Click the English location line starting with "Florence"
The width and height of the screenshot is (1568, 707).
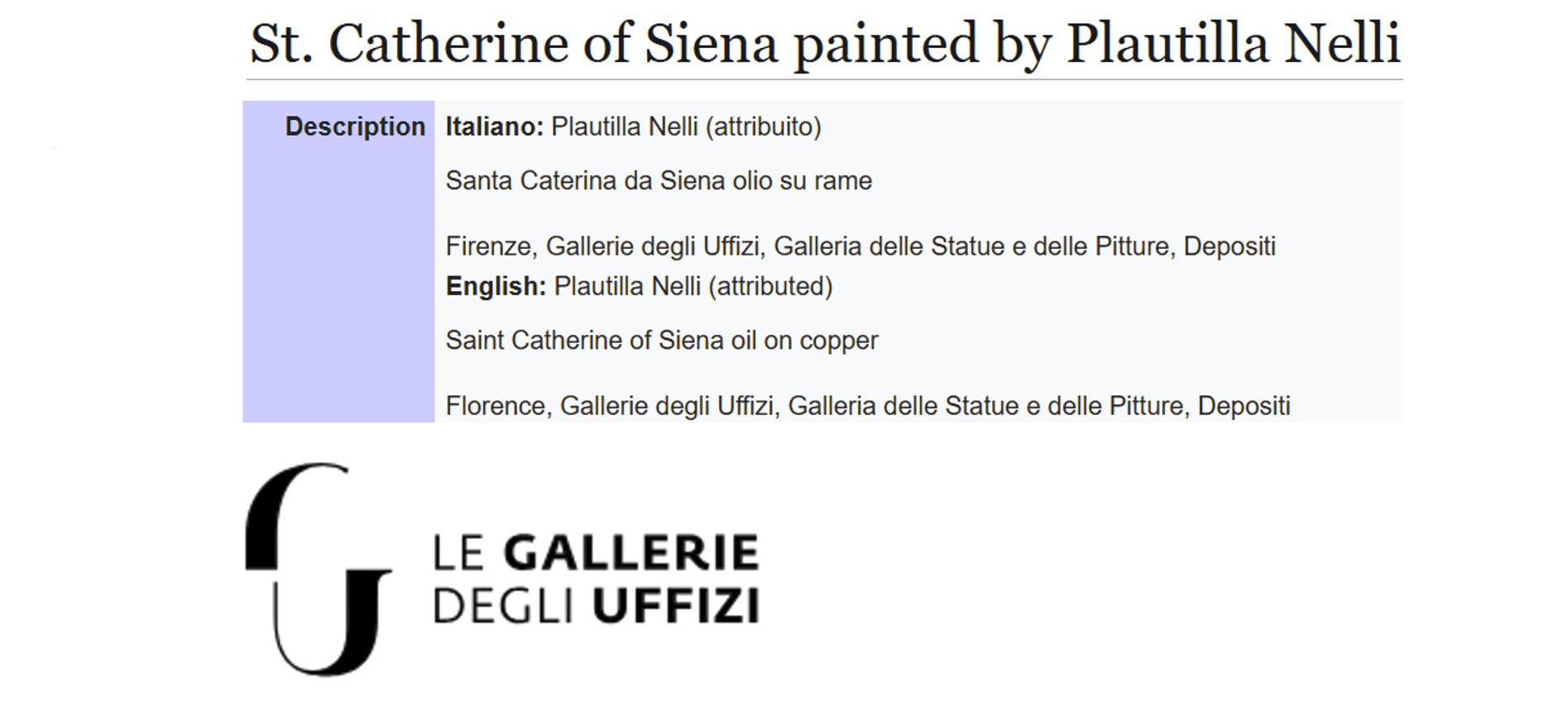pos(867,406)
